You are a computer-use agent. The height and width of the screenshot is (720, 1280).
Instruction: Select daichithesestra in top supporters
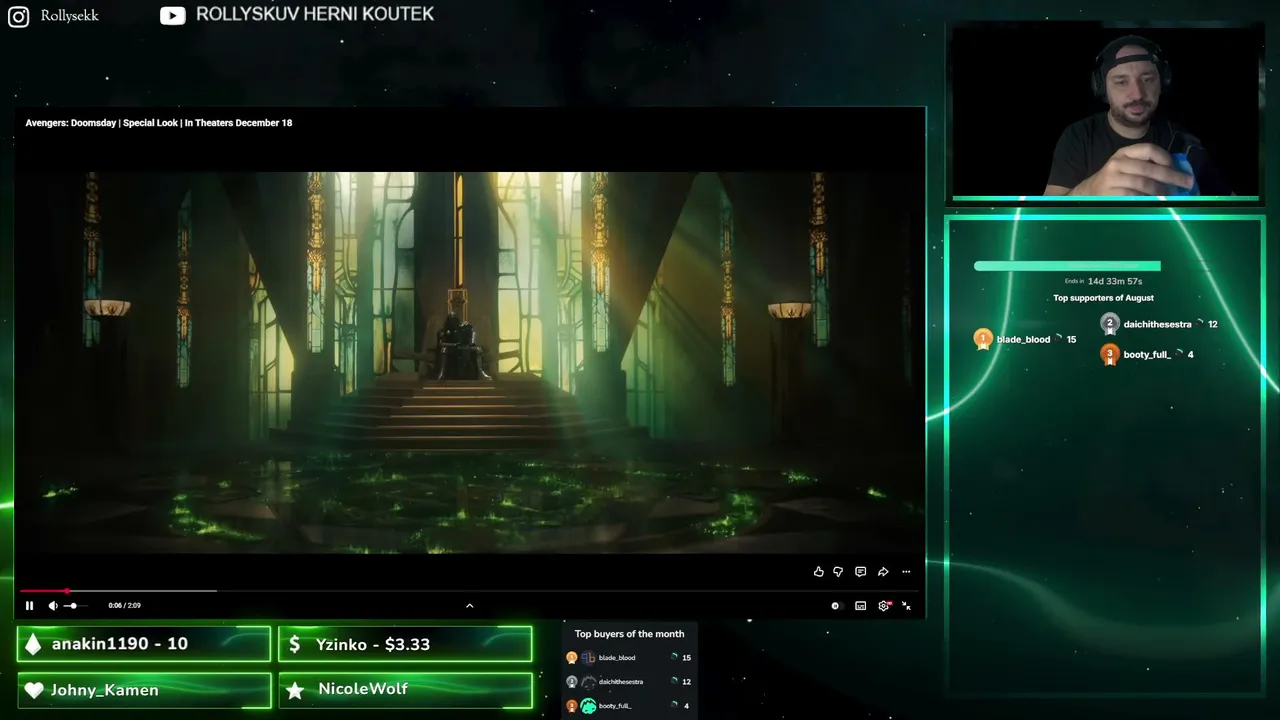click(1157, 324)
